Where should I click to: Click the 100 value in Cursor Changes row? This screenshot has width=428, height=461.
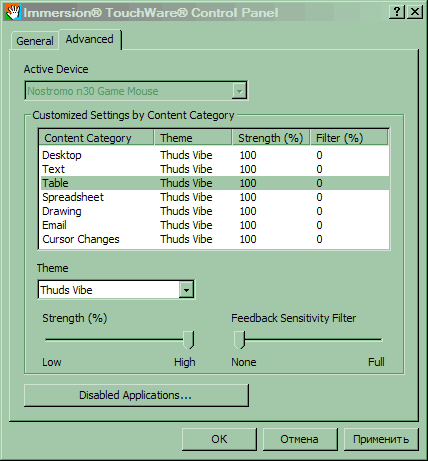coord(248,239)
